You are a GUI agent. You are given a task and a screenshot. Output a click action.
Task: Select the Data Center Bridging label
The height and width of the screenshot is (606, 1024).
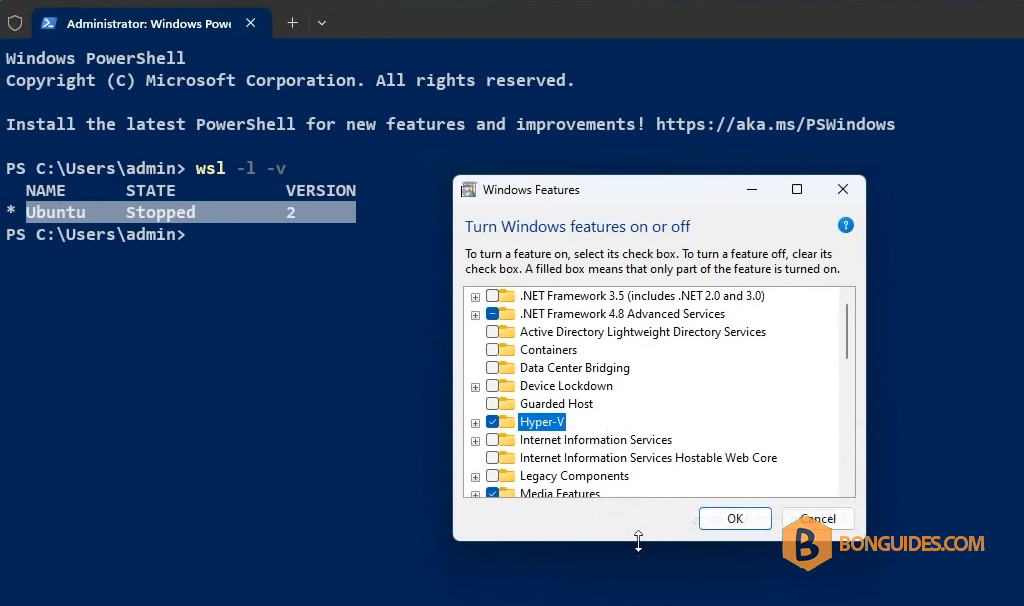[575, 368]
